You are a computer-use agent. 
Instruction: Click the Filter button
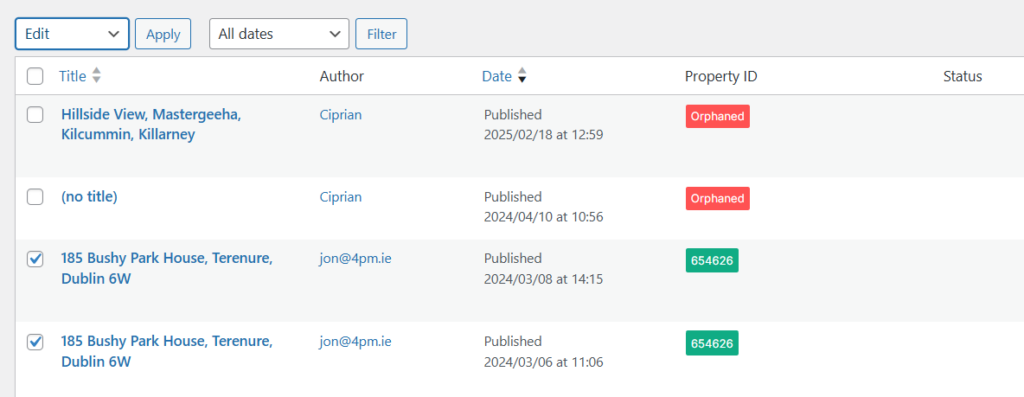tap(381, 34)
